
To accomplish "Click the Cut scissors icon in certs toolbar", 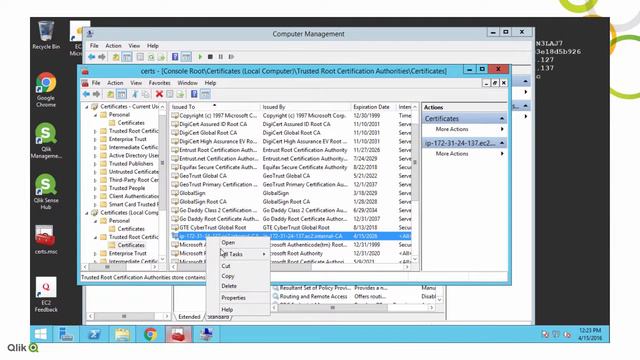I will (x=135, y=94).
